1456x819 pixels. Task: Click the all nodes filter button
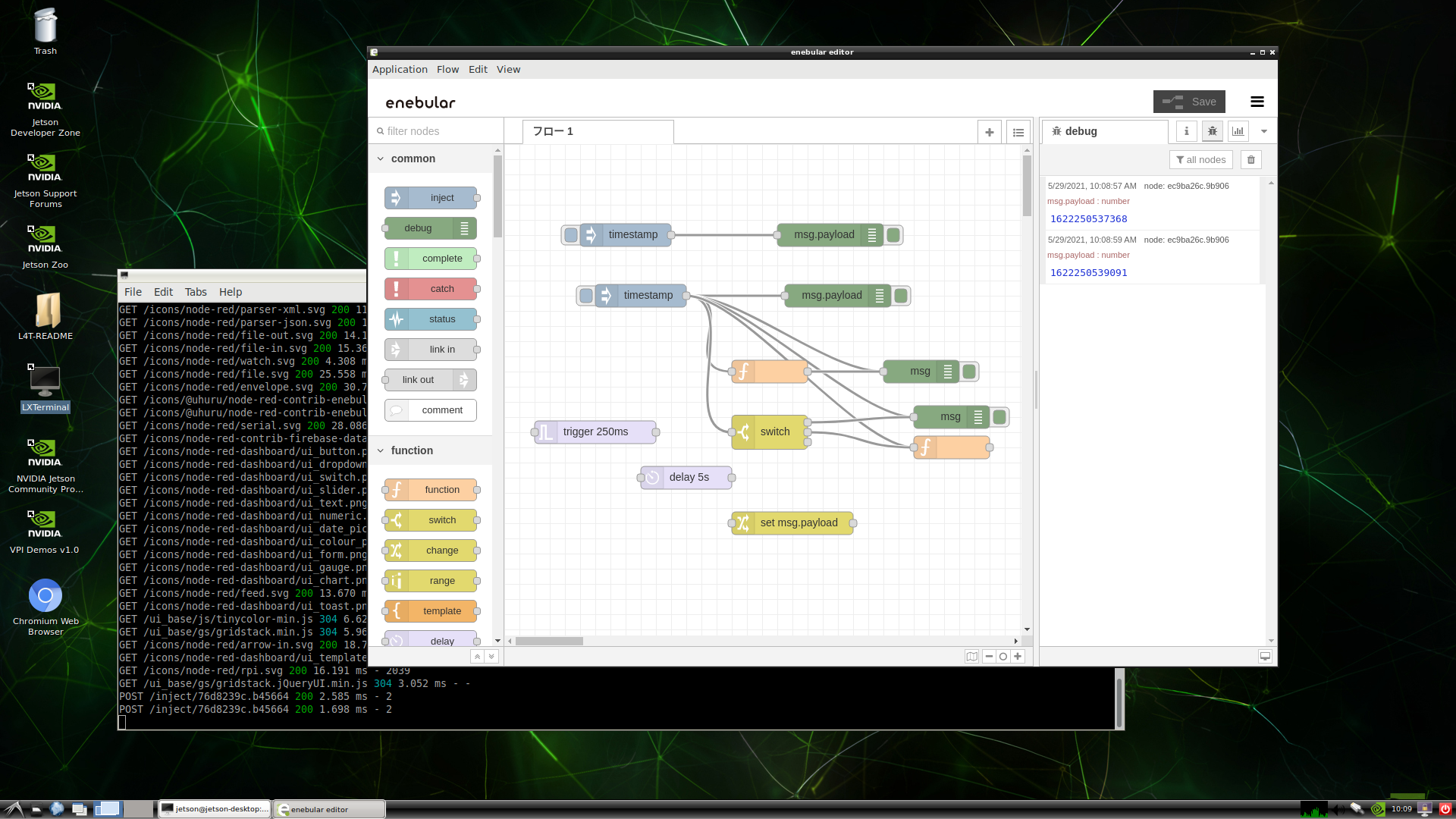coord(1200,159)
